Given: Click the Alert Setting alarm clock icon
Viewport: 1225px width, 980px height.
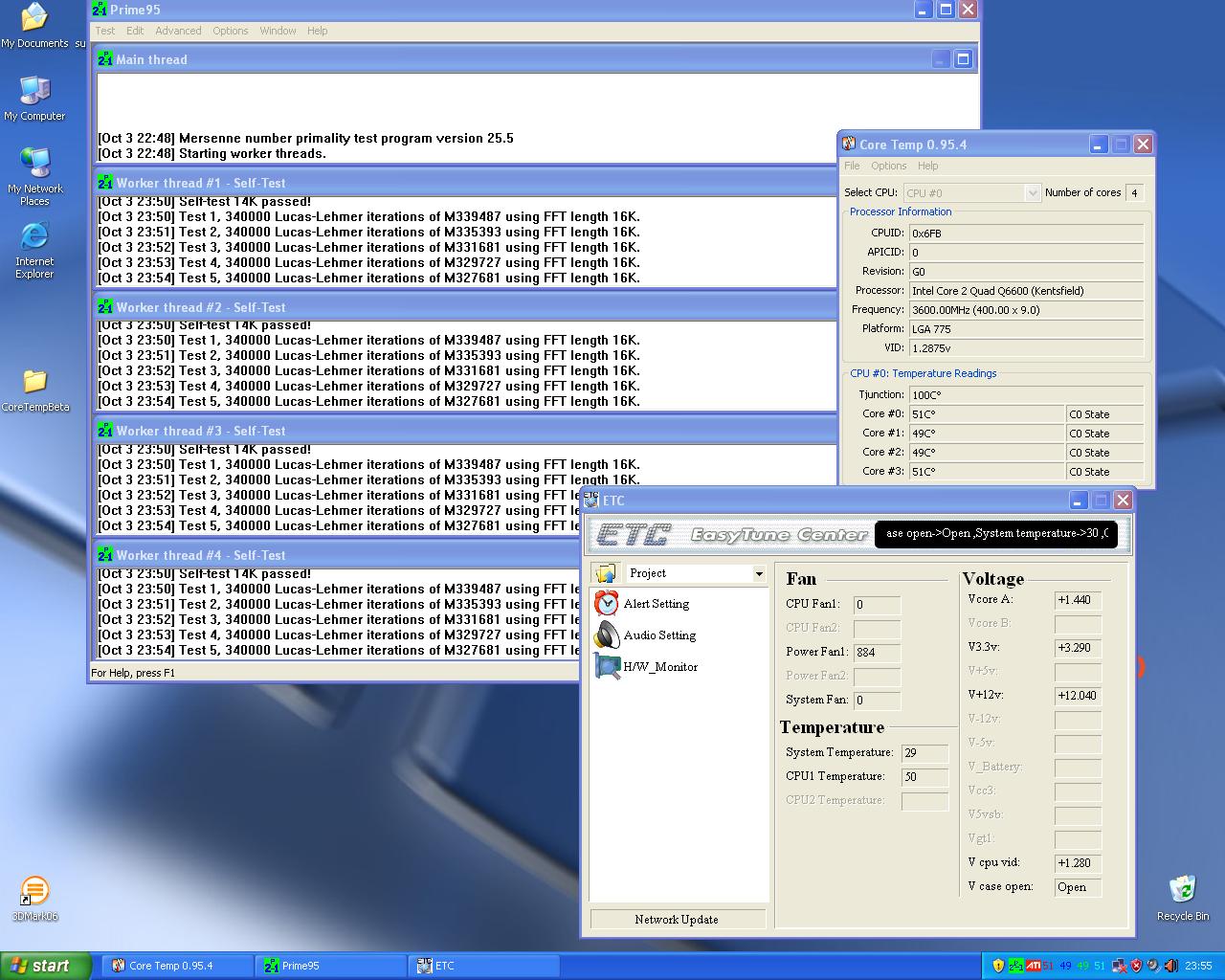Looking at the screenshot, I should pyautogui.click(x=606, y=604).
